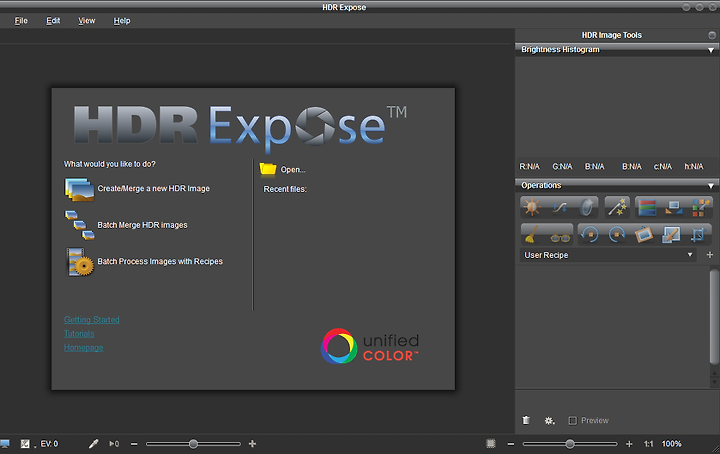Select the Crop tool
This screenshot has height=454, width=720.
pos(698,235)
